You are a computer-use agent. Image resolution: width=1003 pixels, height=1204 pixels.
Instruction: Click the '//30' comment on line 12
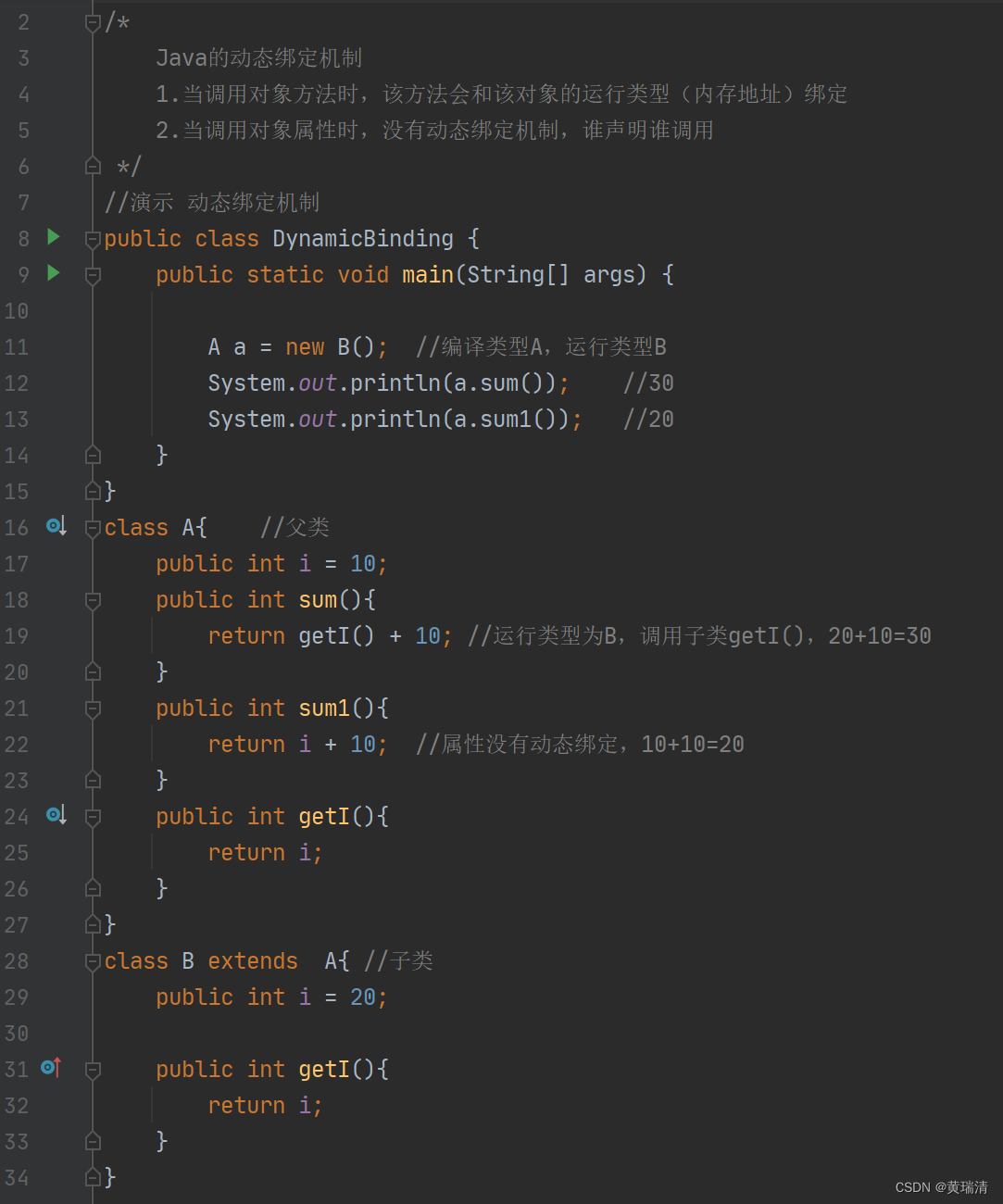point(648,383)
